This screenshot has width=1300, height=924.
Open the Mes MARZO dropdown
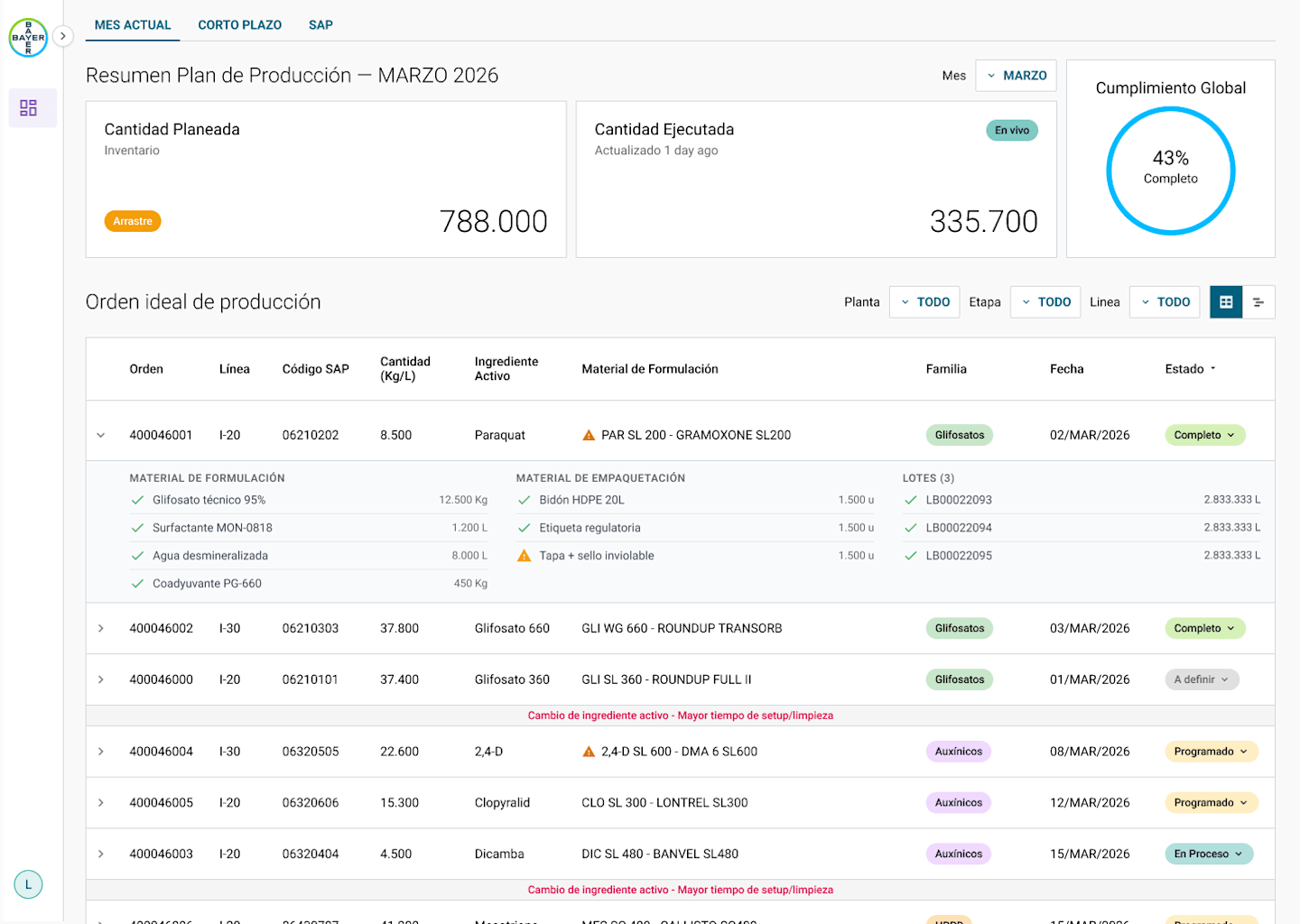coord(1017,76)
